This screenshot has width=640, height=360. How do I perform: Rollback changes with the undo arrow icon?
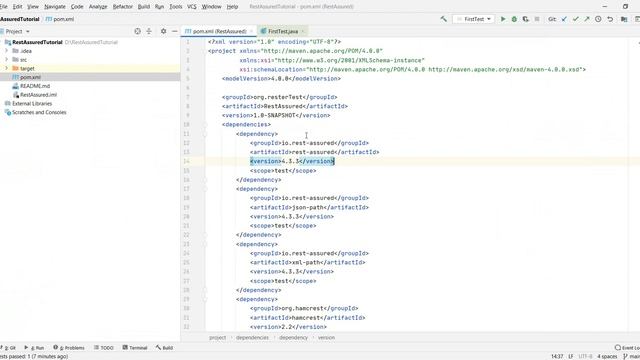click(x=610, y=19)
